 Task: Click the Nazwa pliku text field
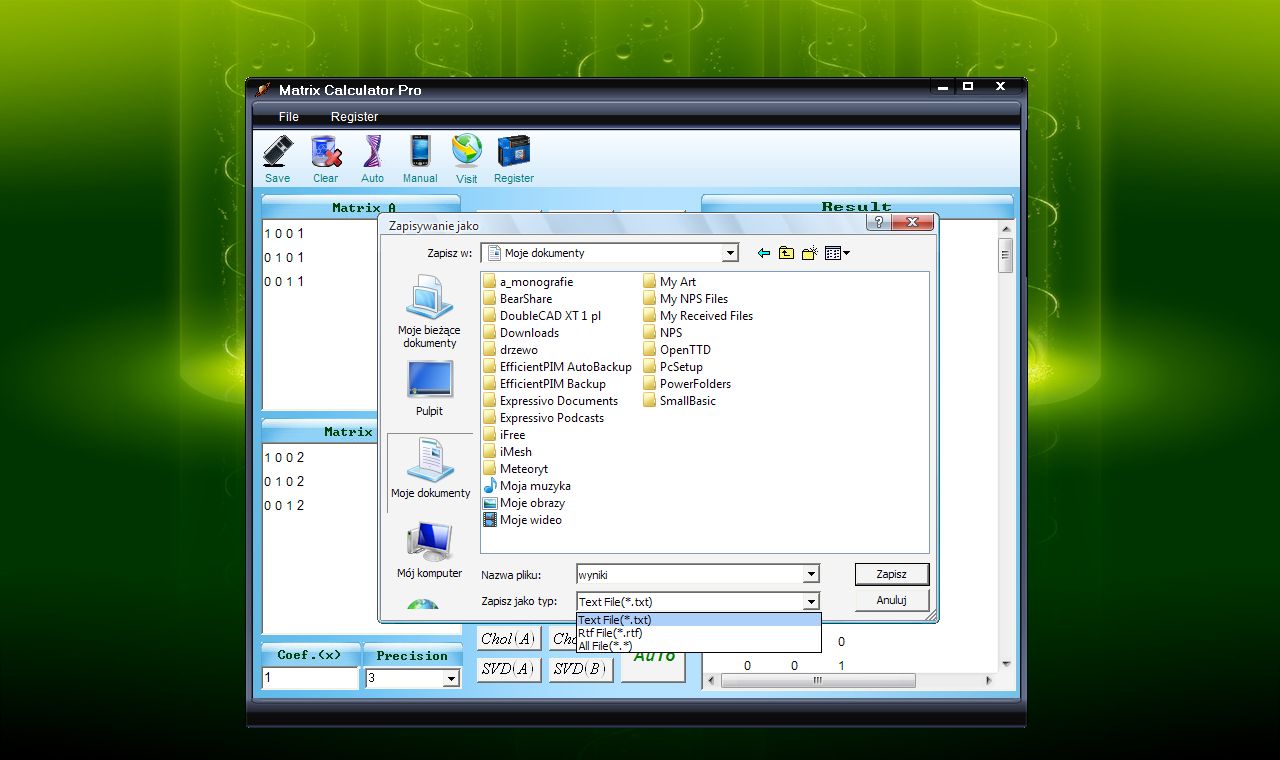click(690, 574)
